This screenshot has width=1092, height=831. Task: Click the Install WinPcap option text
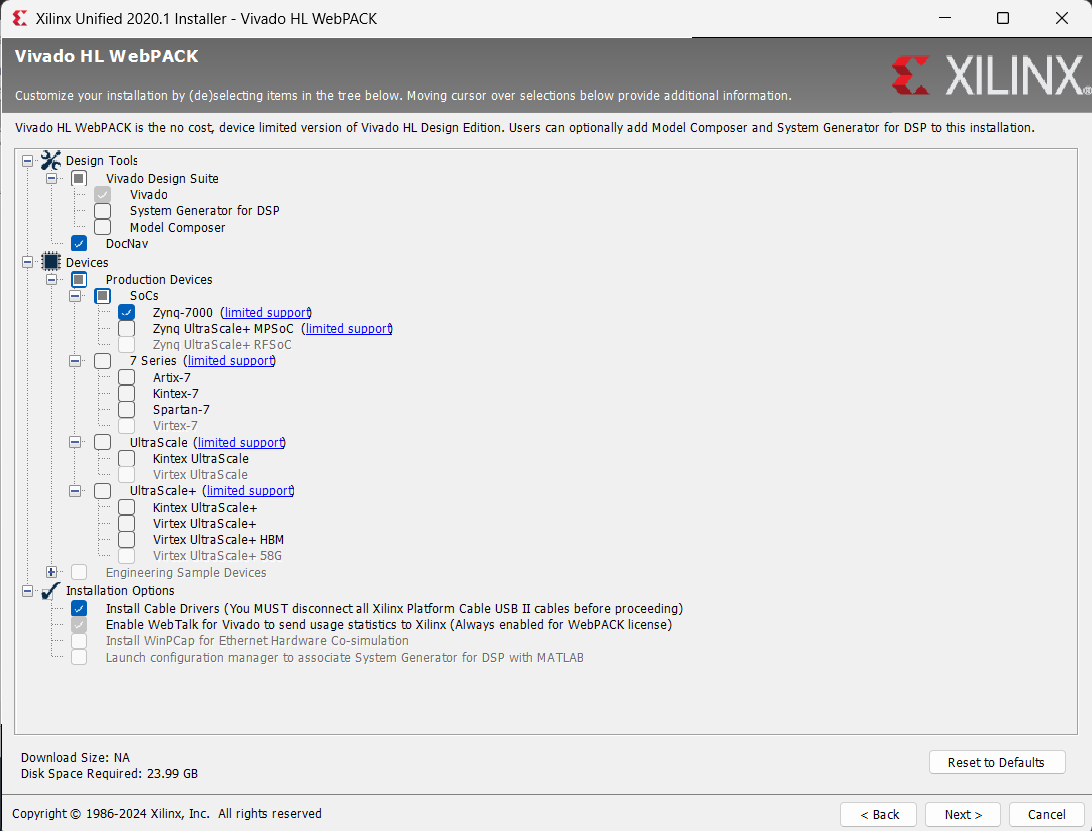coord(257,641)
